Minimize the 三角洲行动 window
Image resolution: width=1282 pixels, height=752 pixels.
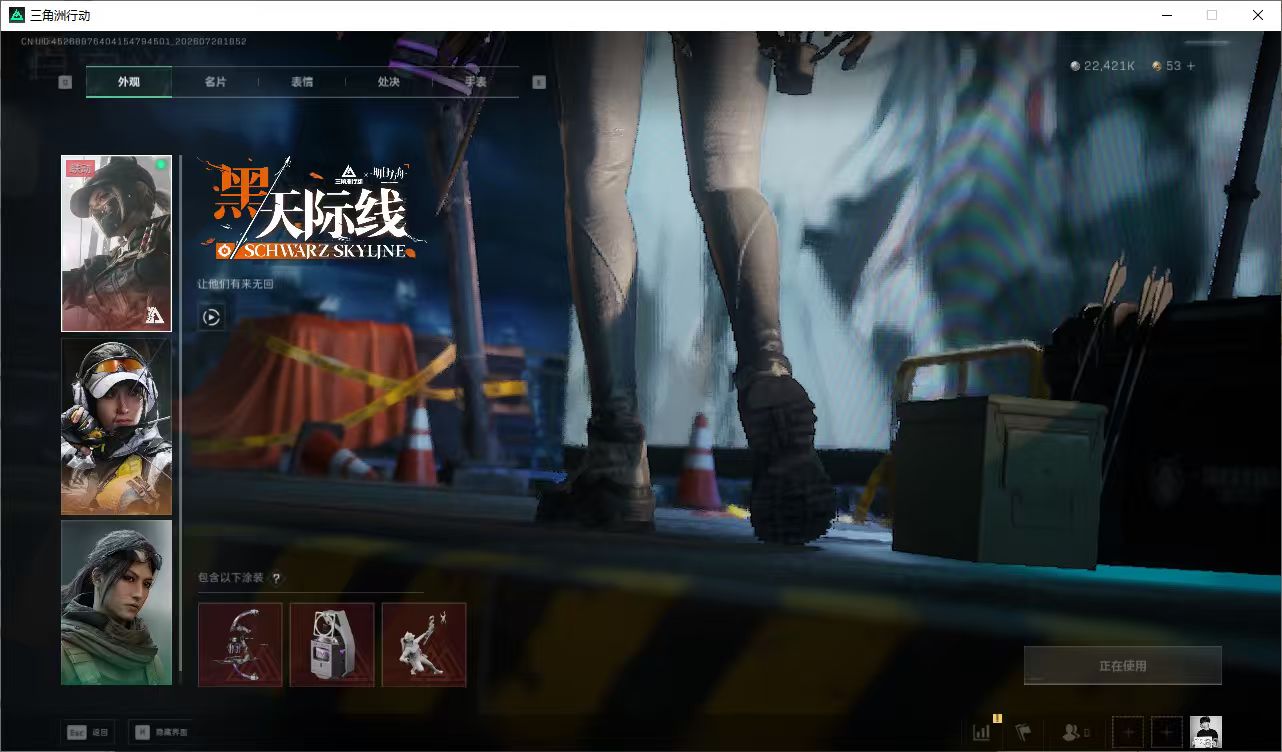[1166, 15]
